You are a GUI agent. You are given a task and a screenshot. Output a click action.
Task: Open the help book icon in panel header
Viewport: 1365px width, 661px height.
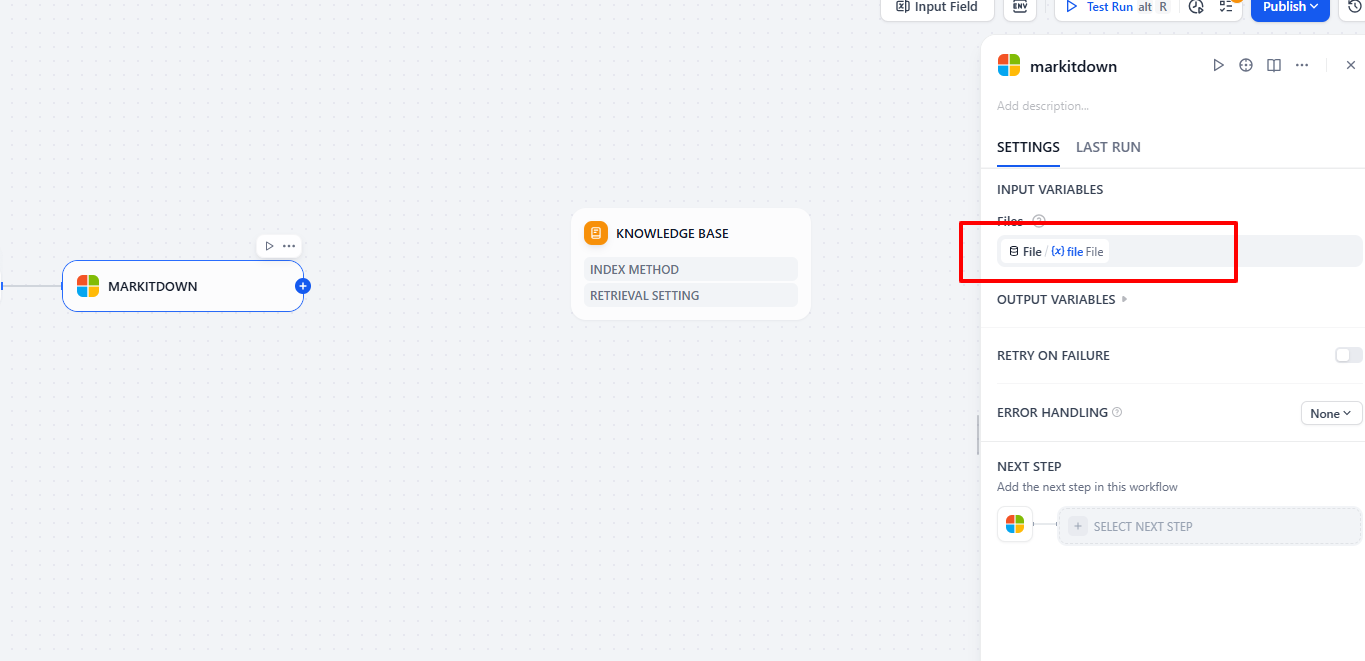point(1274,65)
